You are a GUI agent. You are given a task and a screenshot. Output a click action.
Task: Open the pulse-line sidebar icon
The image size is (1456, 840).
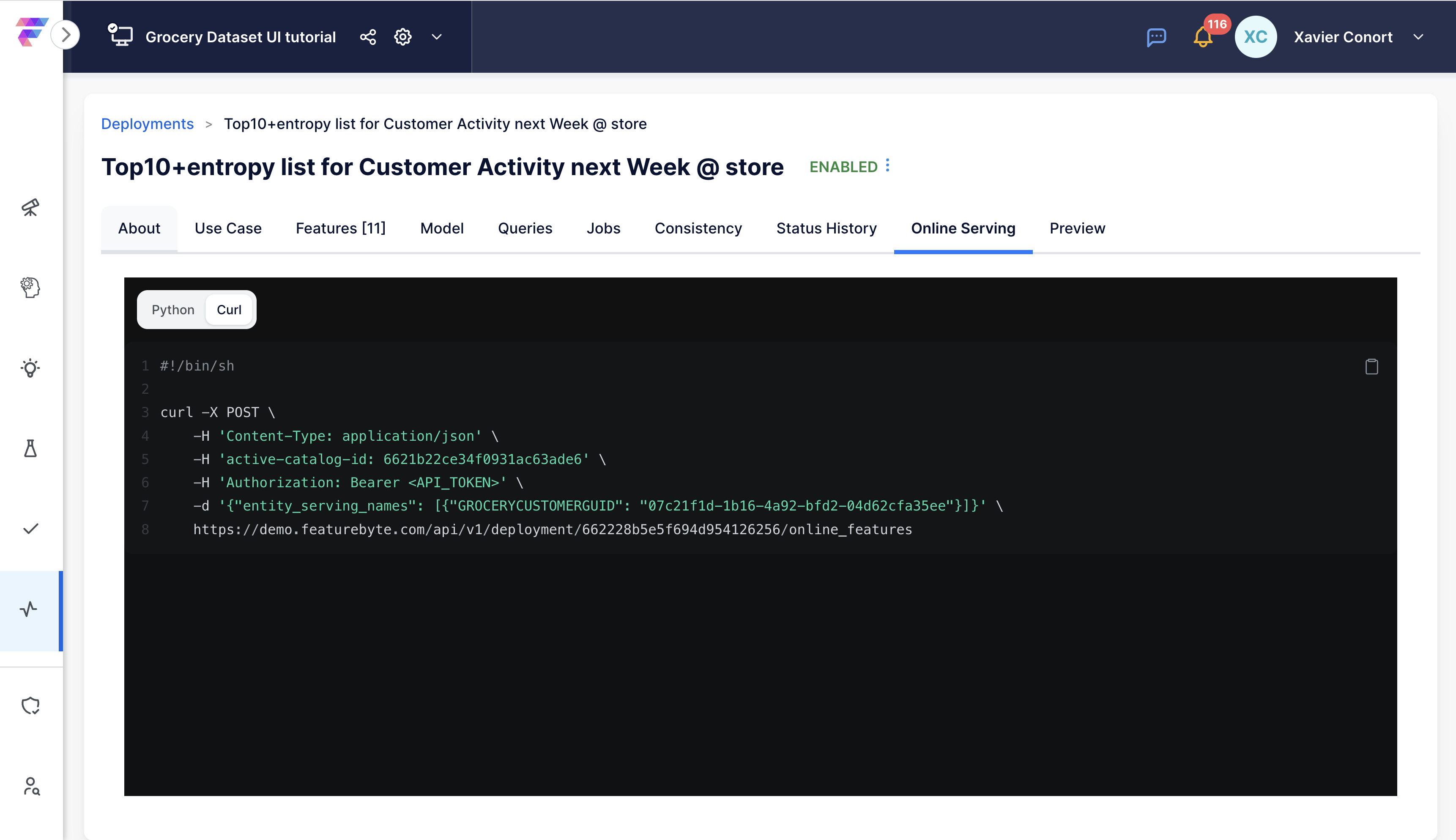pos(29,609)
